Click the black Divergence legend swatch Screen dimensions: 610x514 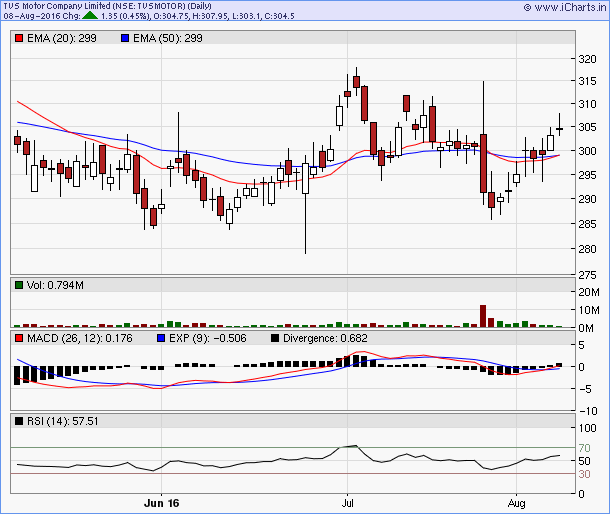coord(275,339)
